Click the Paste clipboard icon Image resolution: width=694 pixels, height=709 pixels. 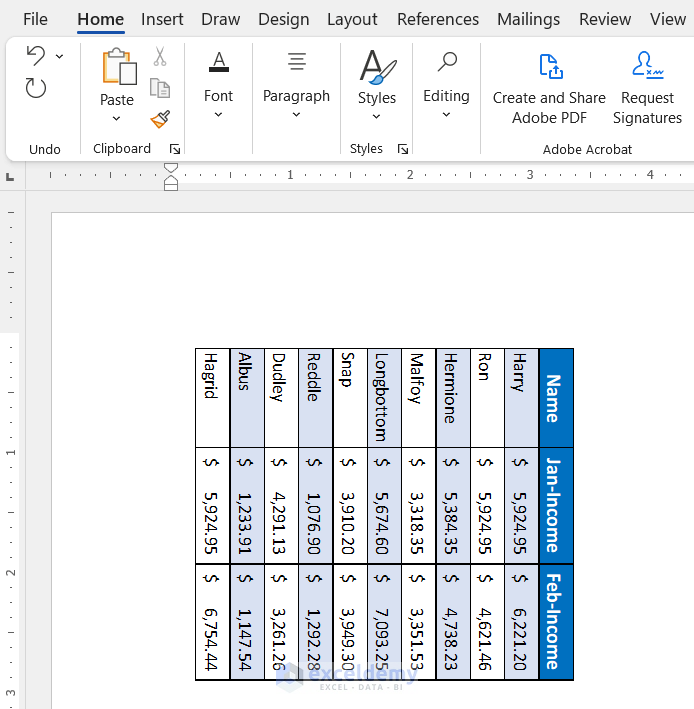coord(119,67)
